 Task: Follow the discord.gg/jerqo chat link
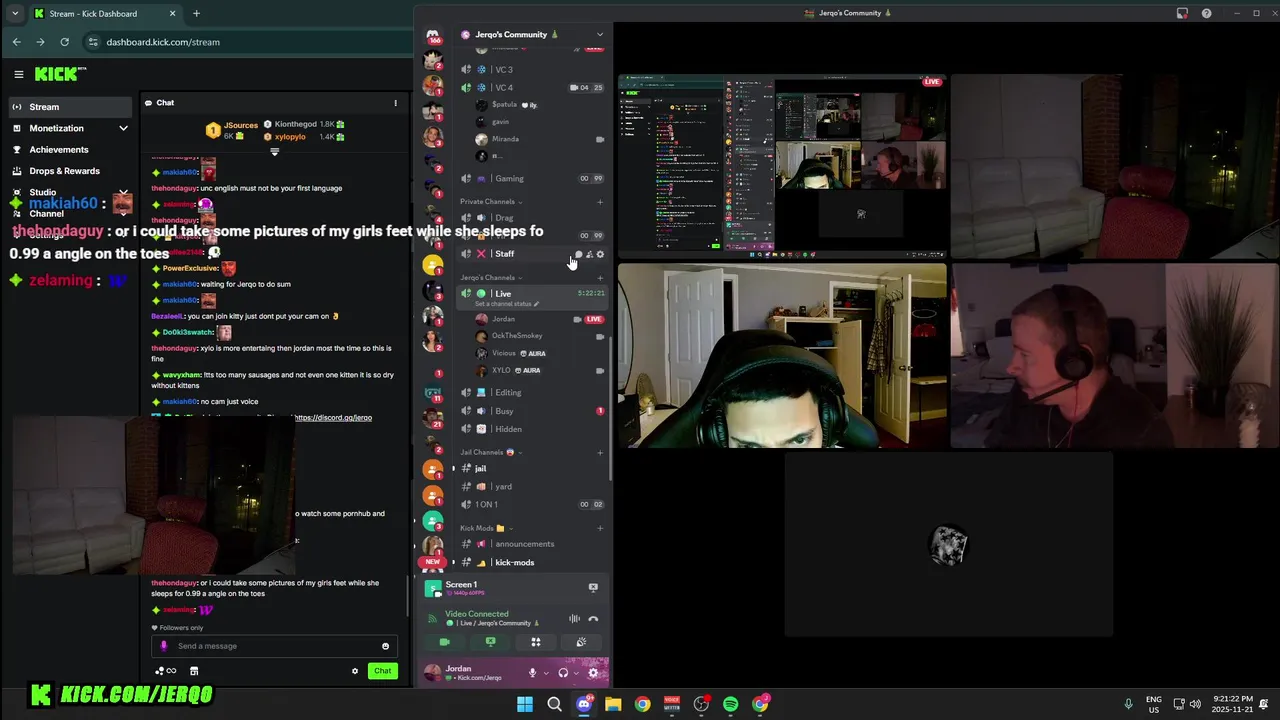[333, 417]
